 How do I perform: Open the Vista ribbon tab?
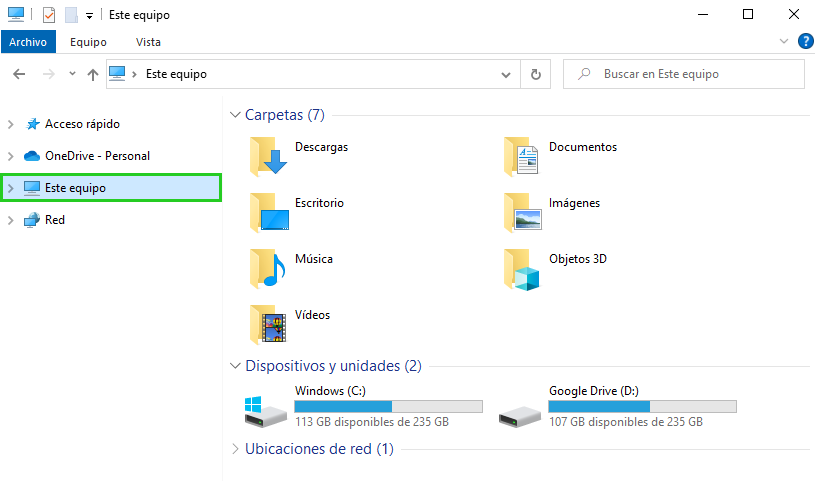[x=148, y=42]
